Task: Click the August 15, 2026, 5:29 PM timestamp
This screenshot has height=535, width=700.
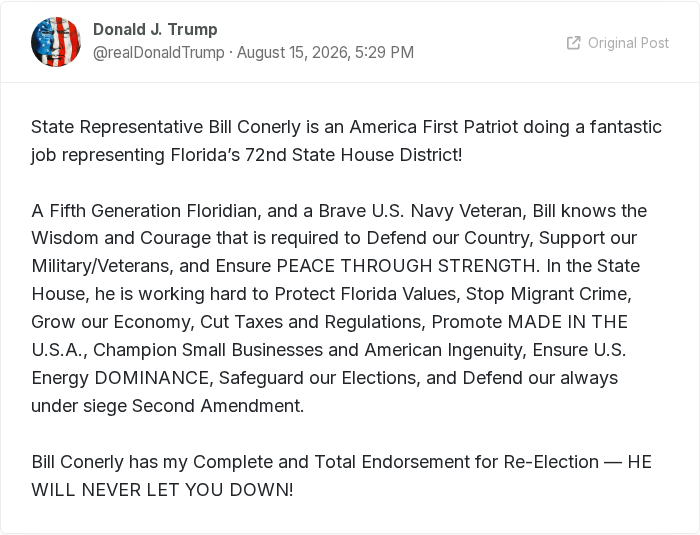Action: click(x=325, y=53)
